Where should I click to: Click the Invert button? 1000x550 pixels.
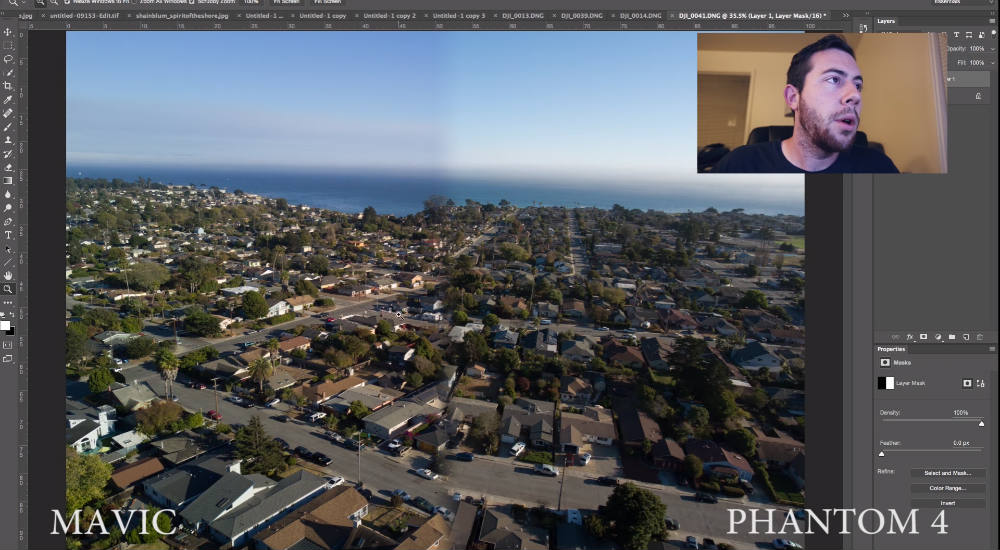947,503
